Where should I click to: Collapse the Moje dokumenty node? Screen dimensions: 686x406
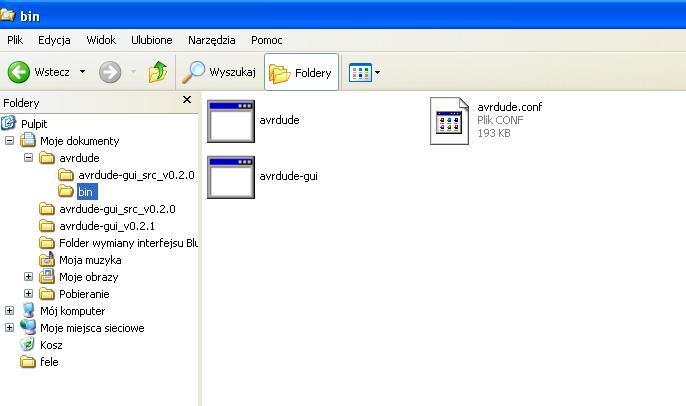(x=9, y=141)
